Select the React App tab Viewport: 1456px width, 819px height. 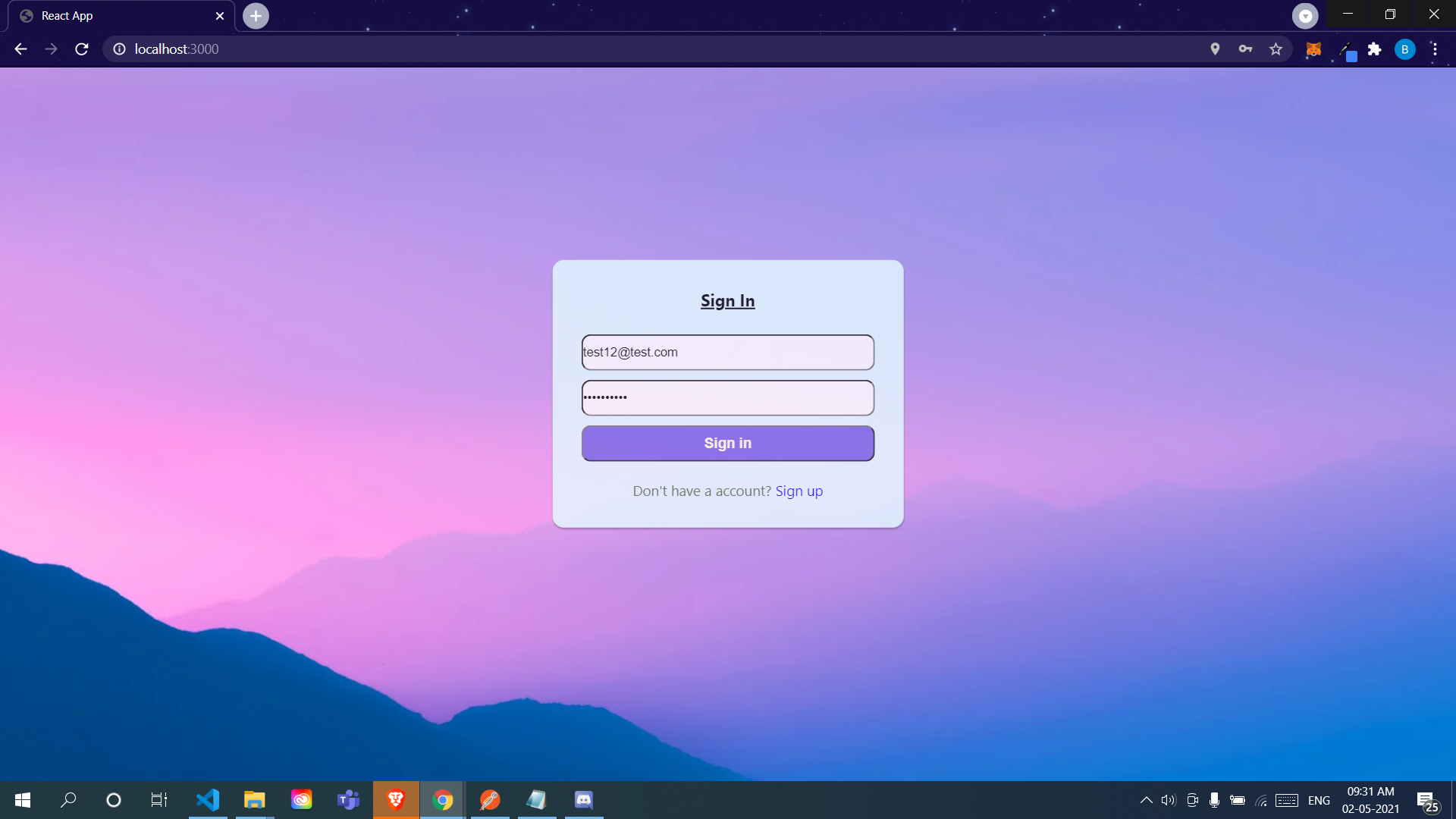(x=114, y=16)
